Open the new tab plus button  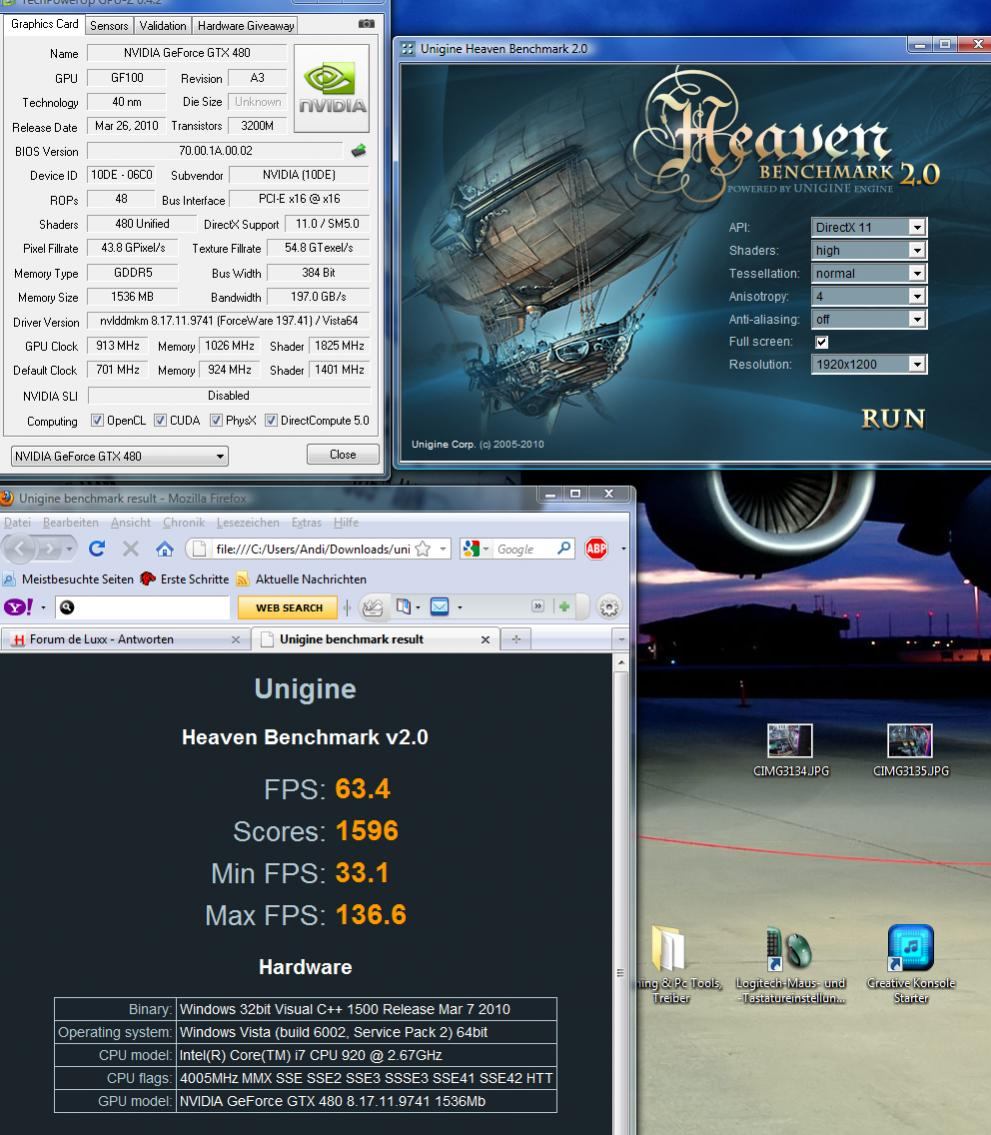point(516,639)
